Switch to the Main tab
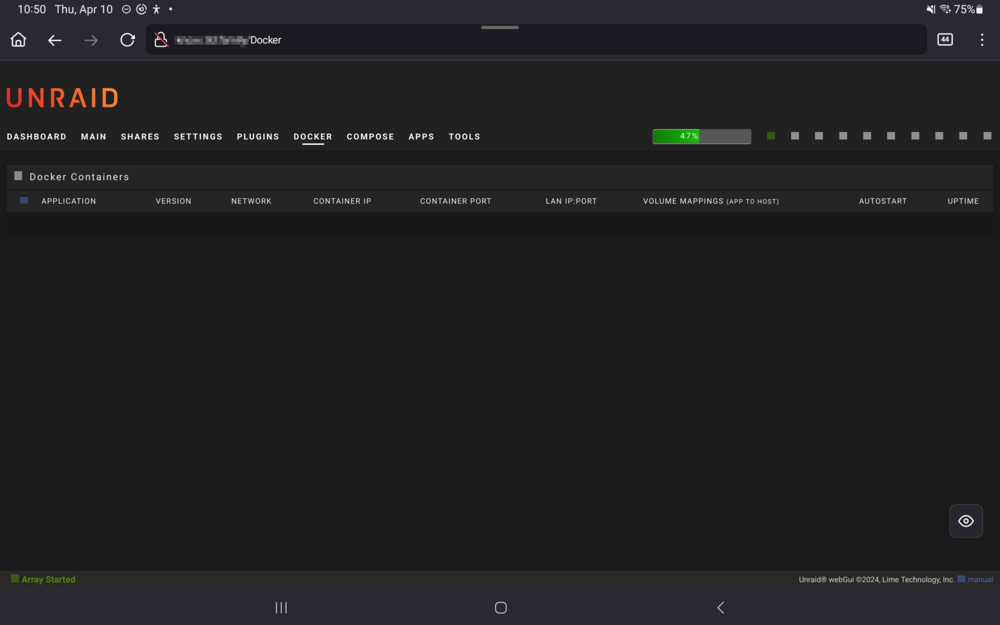The image size is (1000, 625). pos(94,136)
